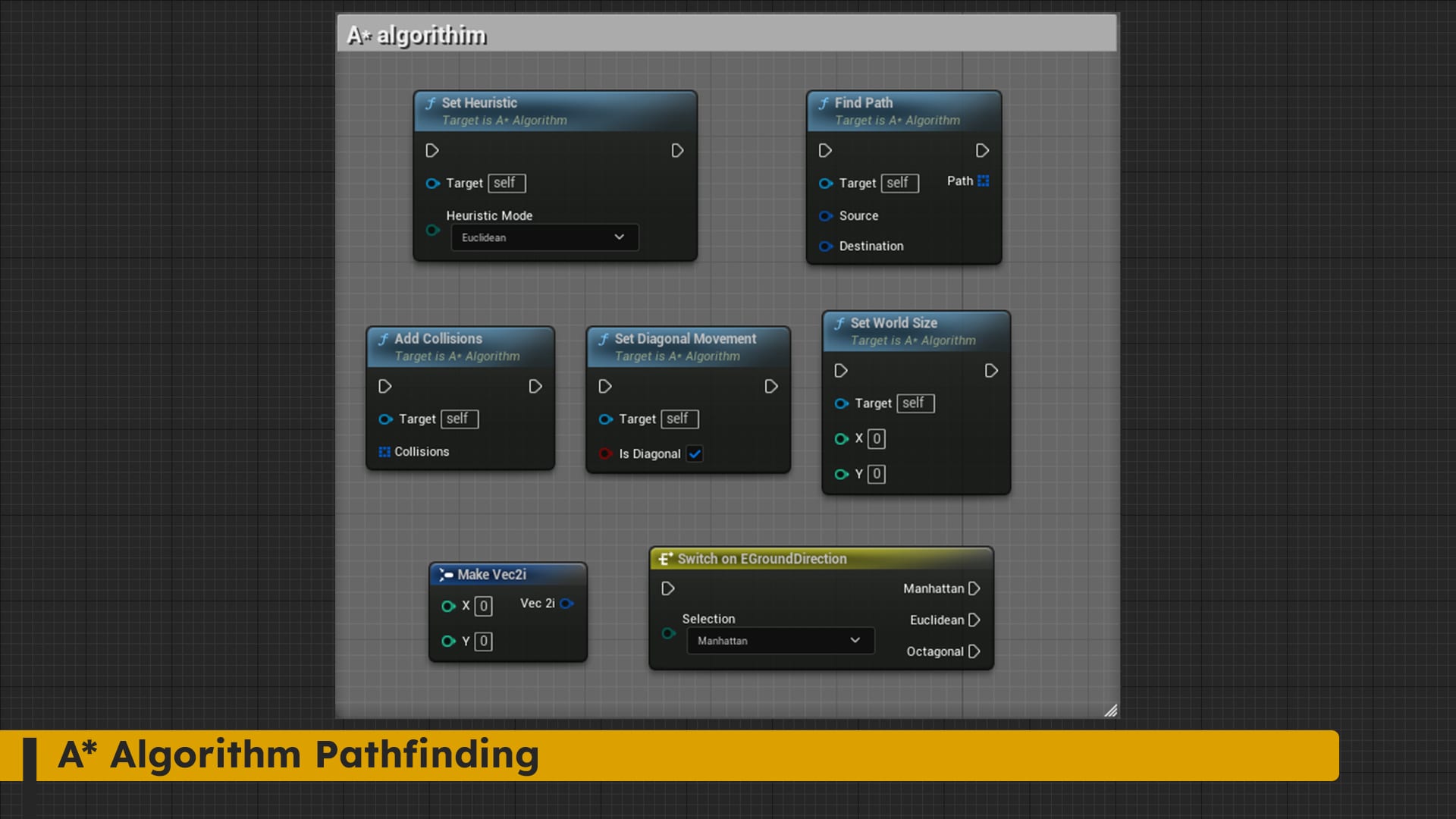Click the red Is Diagonal boolean pin
Viewport: 1456px width, 819px height.
click(604, 453)
